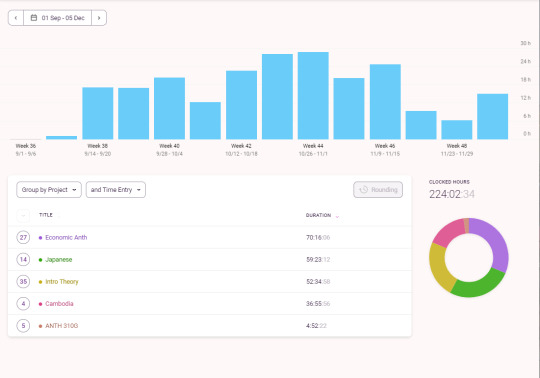Viewport: 540px width, 378px height.
Task: Sort by the TITLE column header
Action: [x=46, y=215]
